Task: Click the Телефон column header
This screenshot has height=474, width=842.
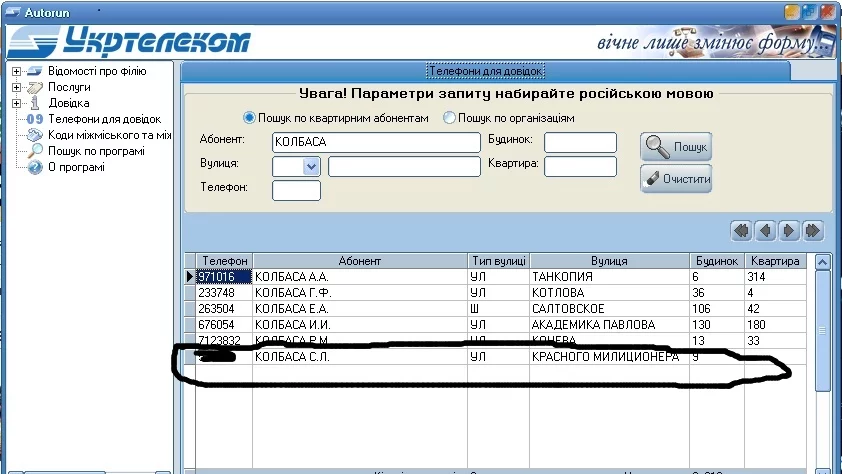Action: pyautogui.click(x=224, y=261)
